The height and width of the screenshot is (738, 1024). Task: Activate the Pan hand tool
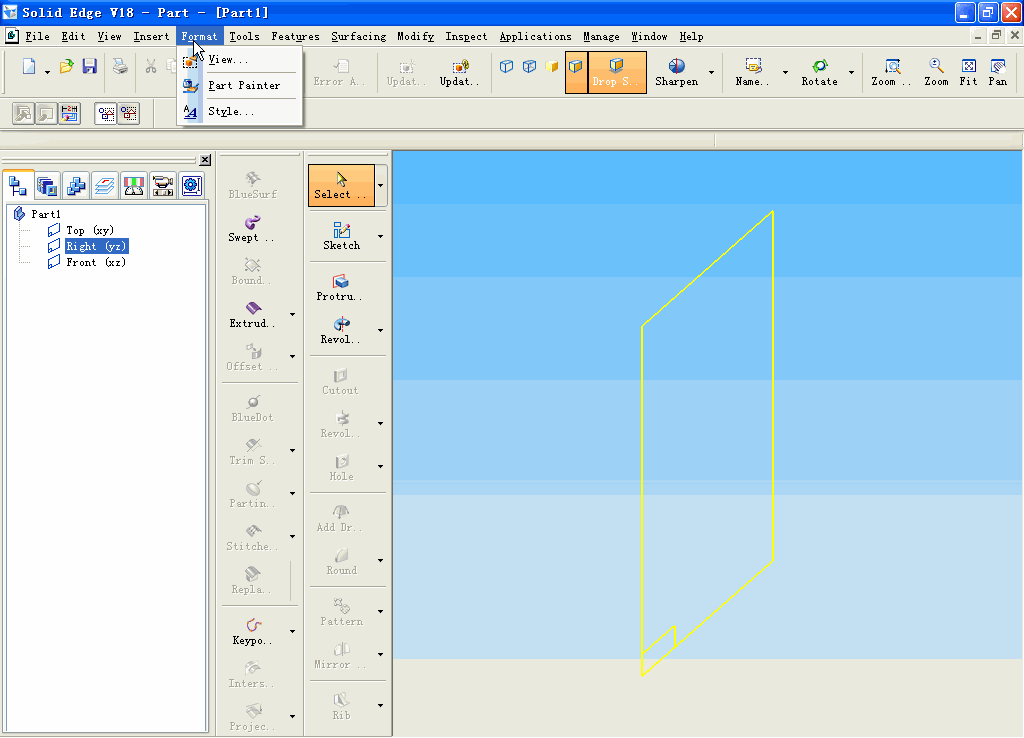pos(997,72)
